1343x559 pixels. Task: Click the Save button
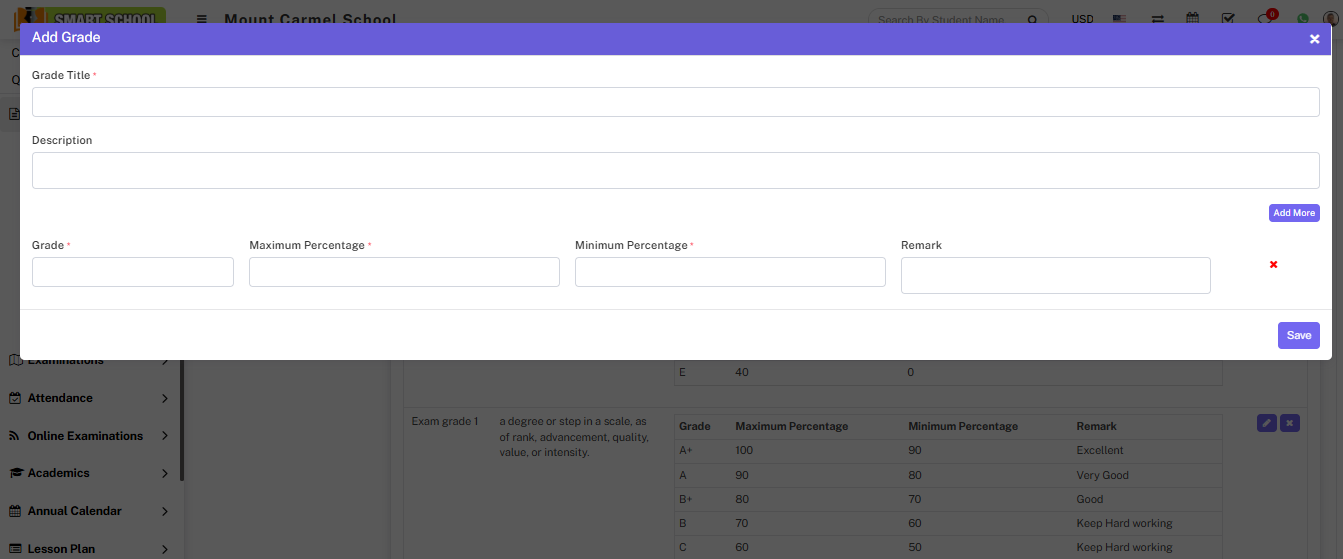pyautogui.click(x=1298, y=335)
